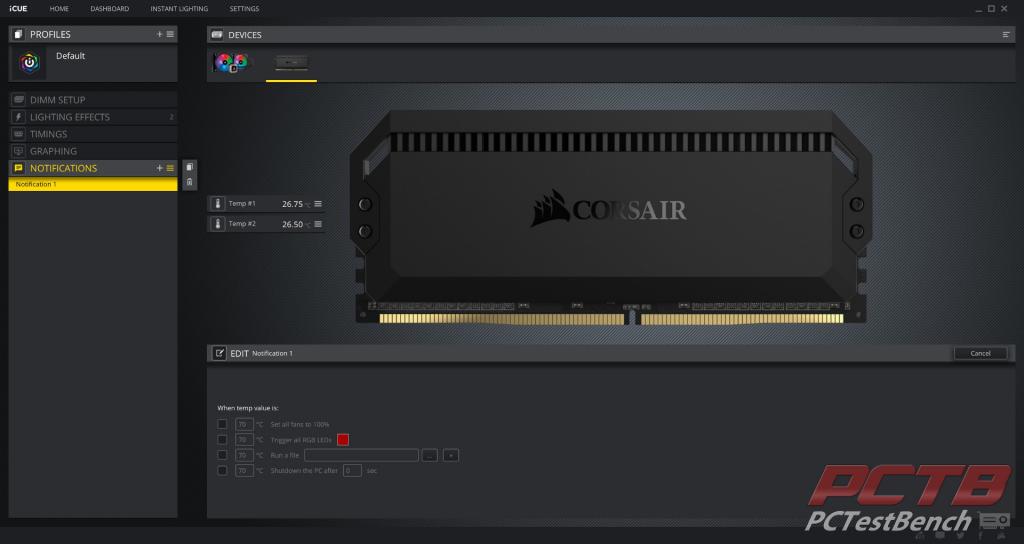Enable 'Shutdown the PC after' checkbox
This screenshot has width=1024, height=544.
click(x=222, y=470)
